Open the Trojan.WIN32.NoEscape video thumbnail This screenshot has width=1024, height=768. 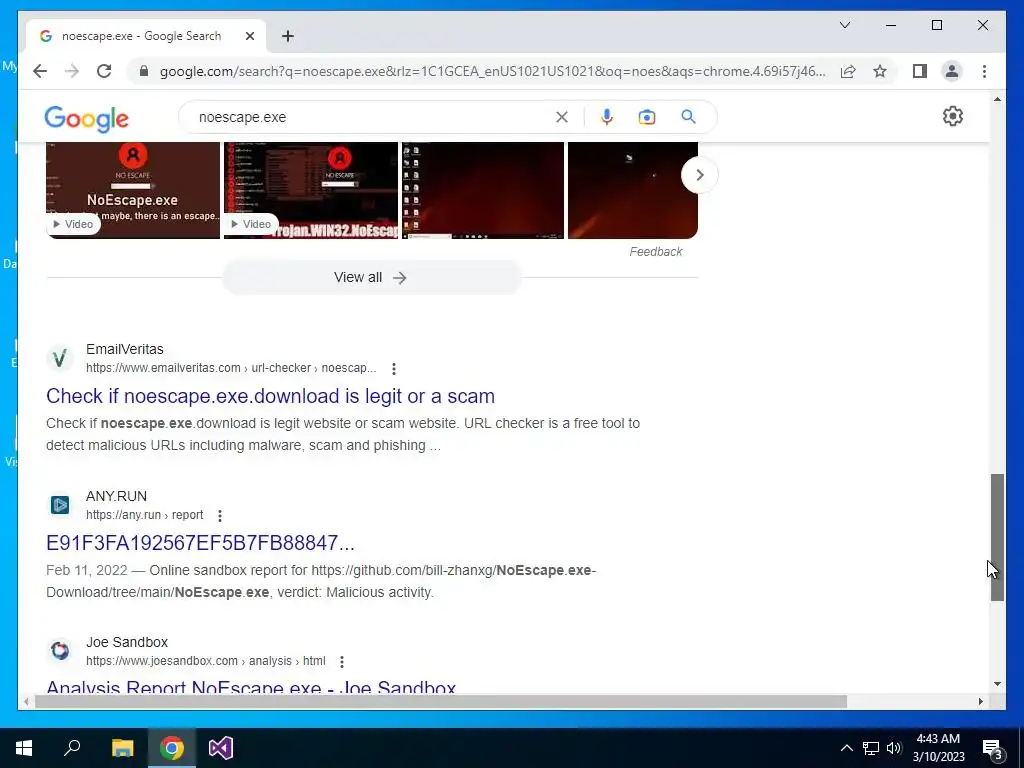click(x=311, y=190)
